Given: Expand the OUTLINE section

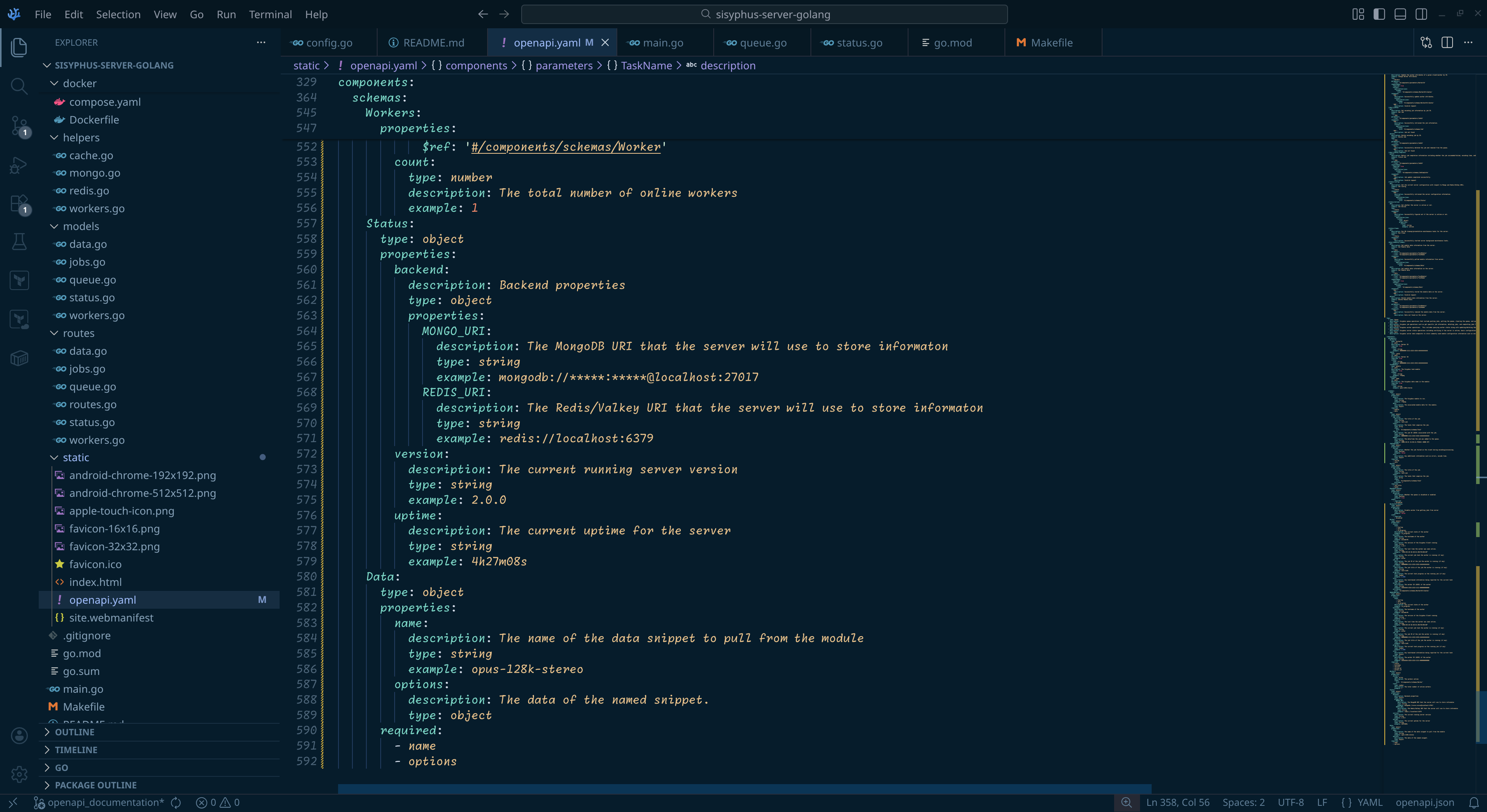Looking at the screenshot, I should (74, 732).
